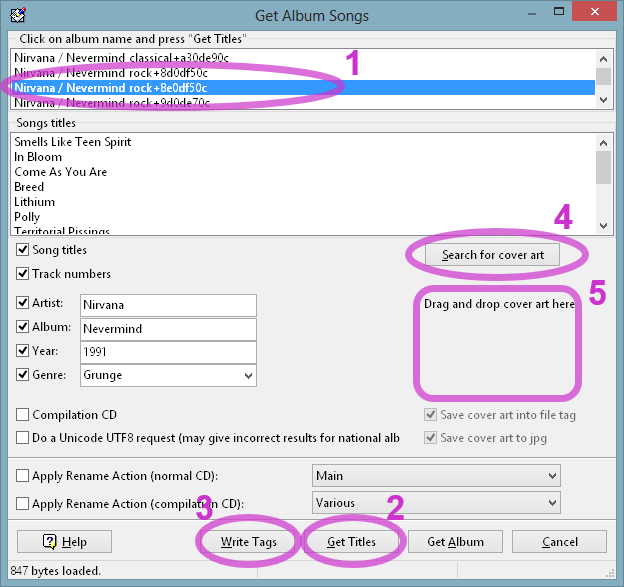The height and width of the screenshot is (587, 624).
Task: Enable Apply Rename Action (normal CD)
Action: click(x=22, y=476)
